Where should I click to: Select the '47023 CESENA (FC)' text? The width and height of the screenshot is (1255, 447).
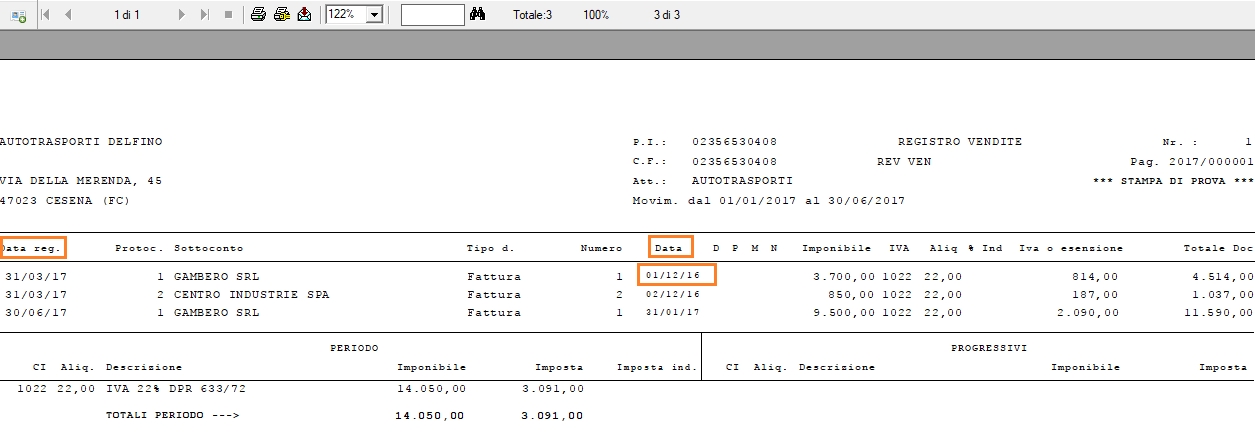click(x=65, y=201)
